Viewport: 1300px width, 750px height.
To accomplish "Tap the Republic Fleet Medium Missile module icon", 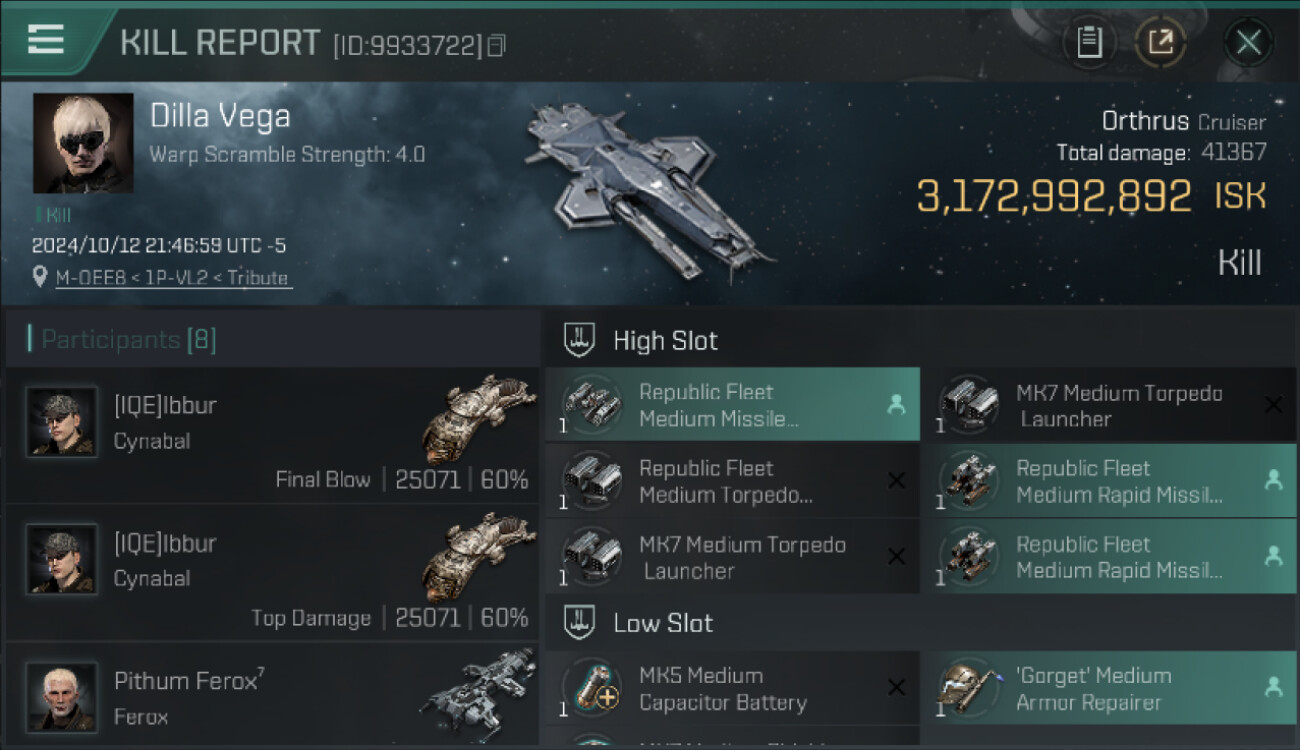I will click(x=591, y=404).
